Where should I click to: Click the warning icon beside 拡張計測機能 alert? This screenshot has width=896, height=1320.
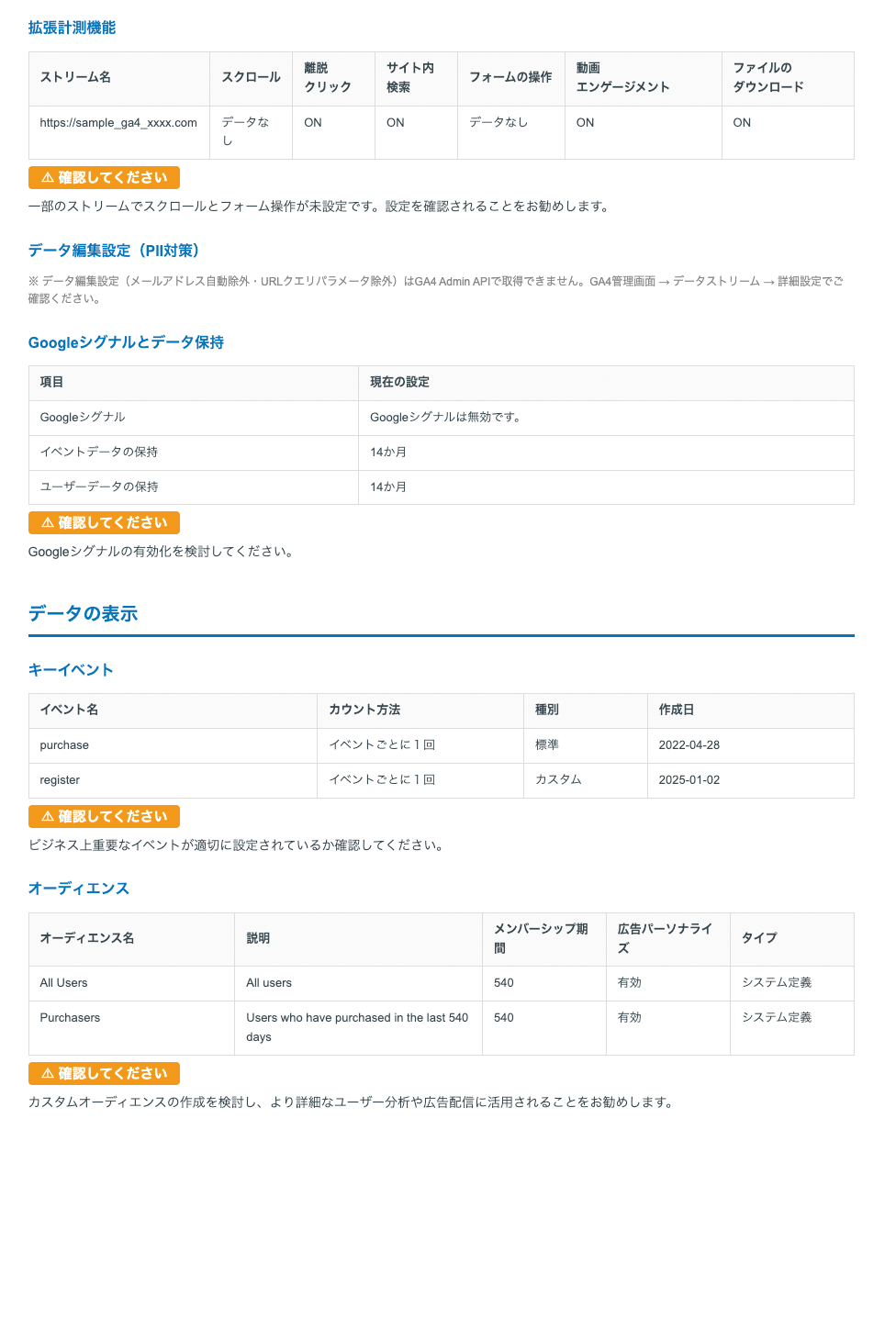45,178
